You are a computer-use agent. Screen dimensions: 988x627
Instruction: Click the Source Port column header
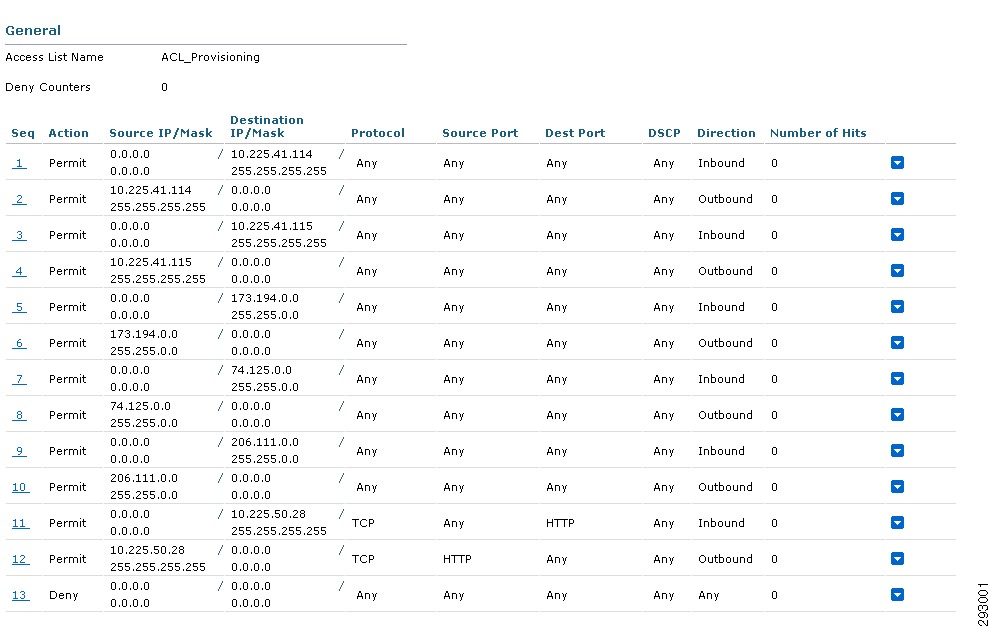(480, 133)
